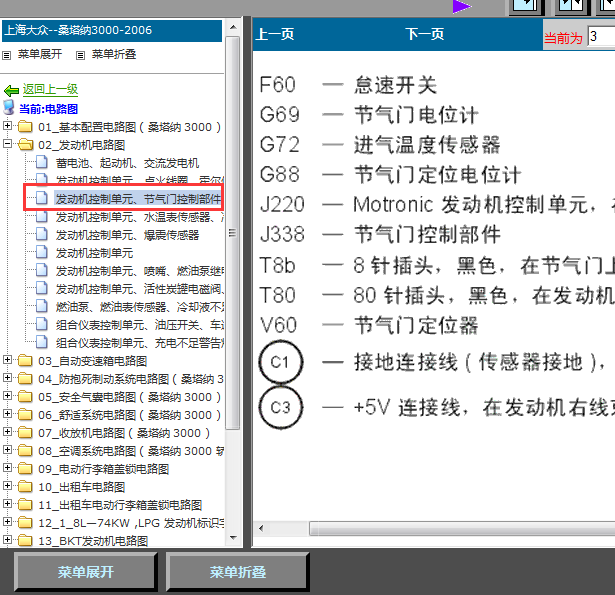Image resolution: width=615 pixels, height=595 pixels.
Task: Expand the 13_BKT发动机电路图 node
Action: pos(7,540)
